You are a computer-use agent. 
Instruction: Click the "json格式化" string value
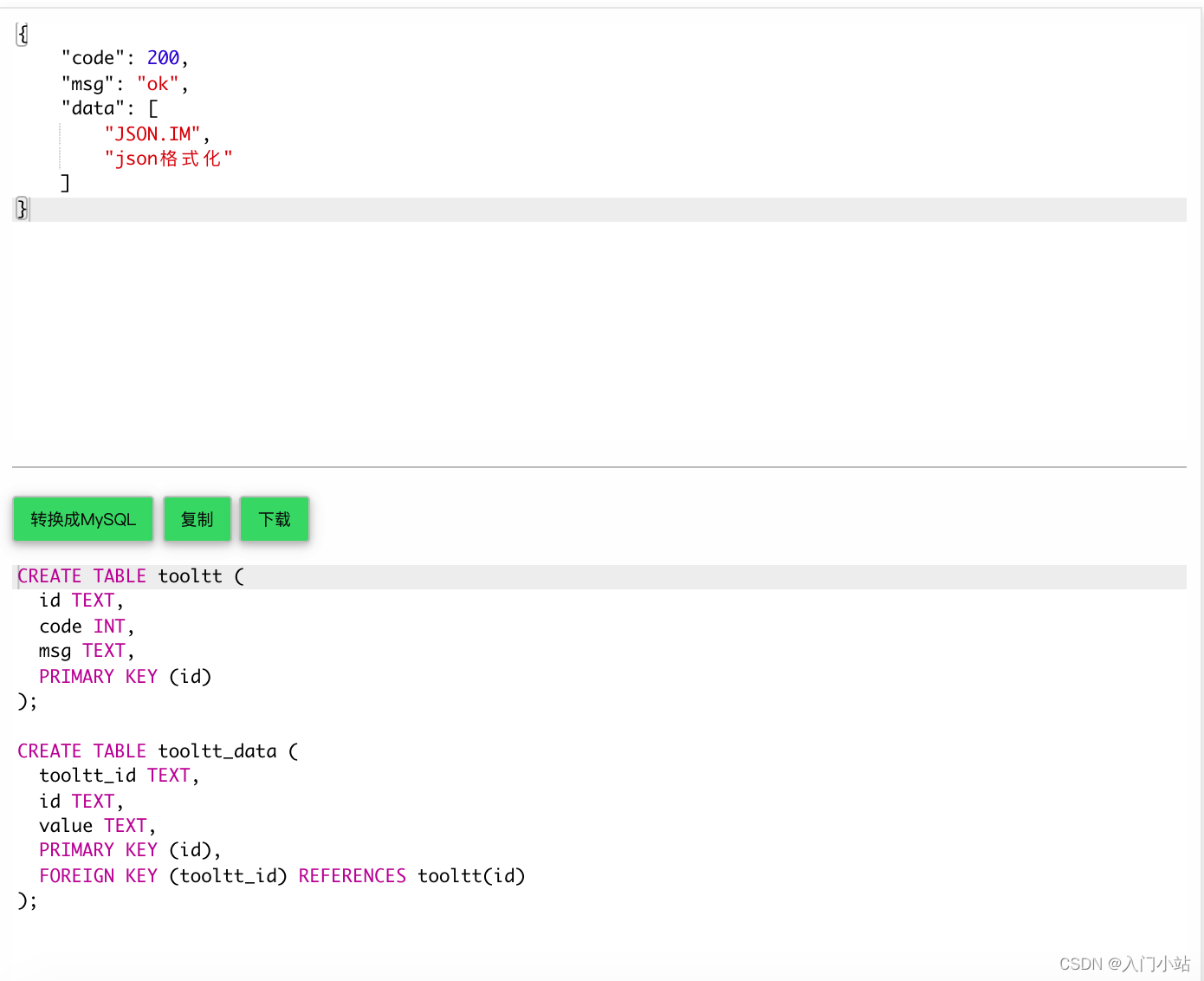coord(169,159)
